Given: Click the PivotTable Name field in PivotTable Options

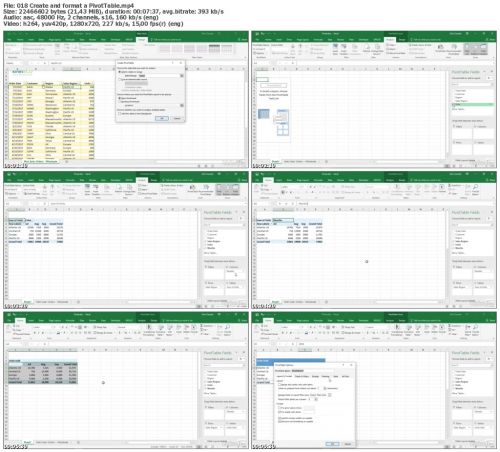Looking at the screenshot, I should (x=312, y=371).
